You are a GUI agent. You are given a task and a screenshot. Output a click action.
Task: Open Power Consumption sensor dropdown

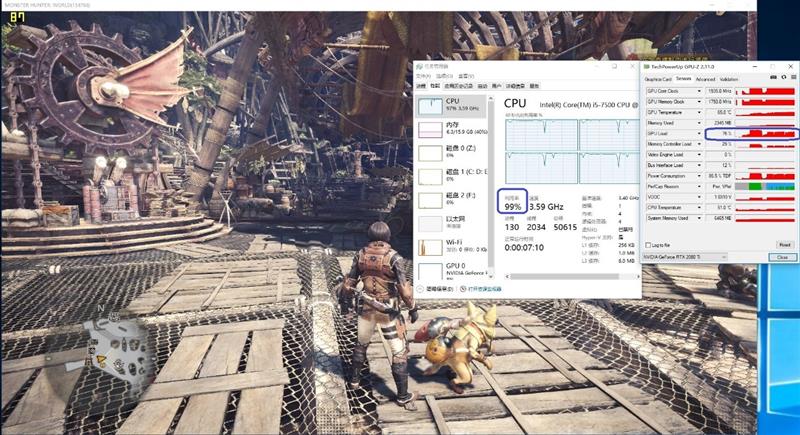[x=699, y=176]
